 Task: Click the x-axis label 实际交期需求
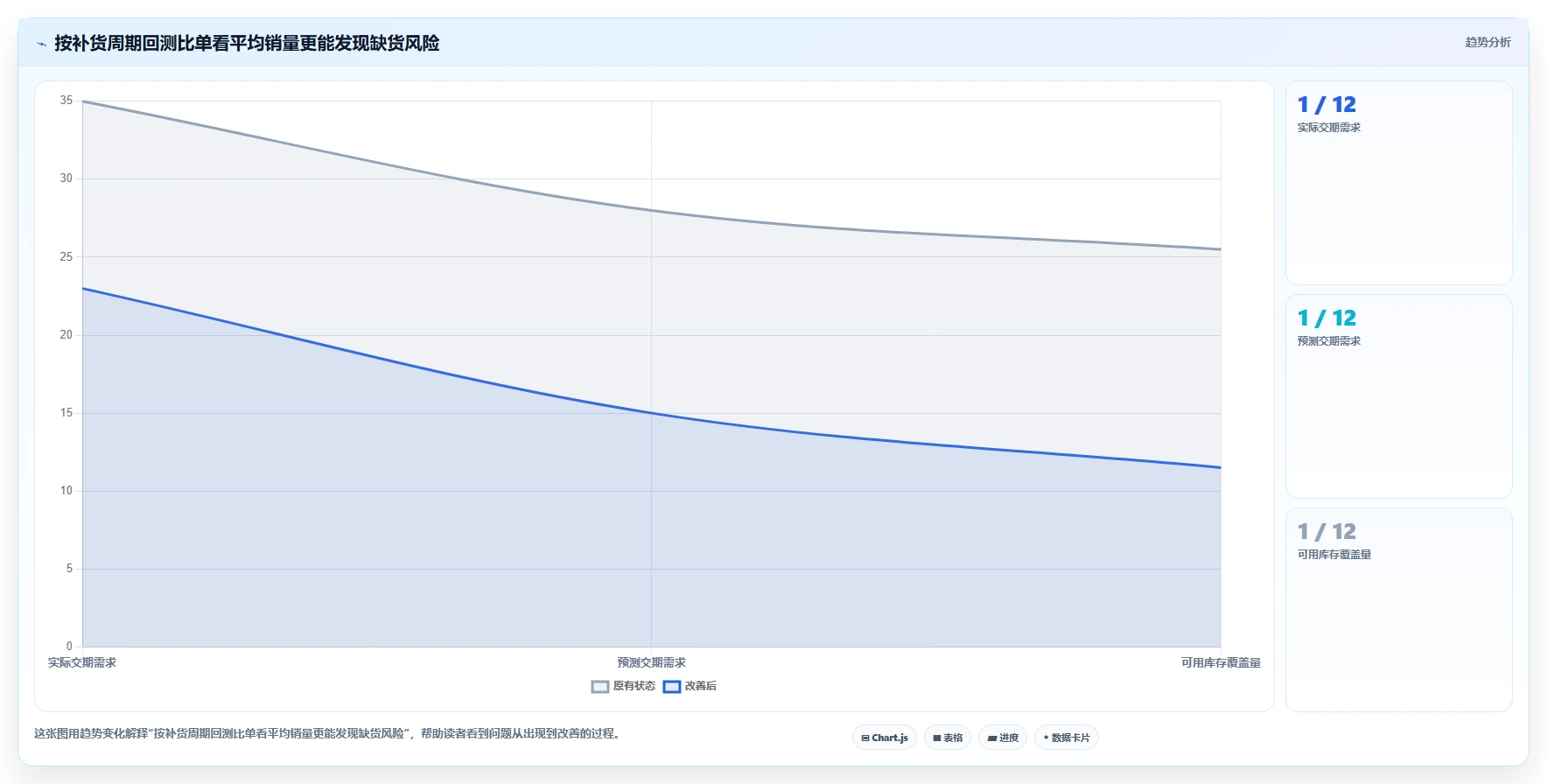(x=82, y=663)
